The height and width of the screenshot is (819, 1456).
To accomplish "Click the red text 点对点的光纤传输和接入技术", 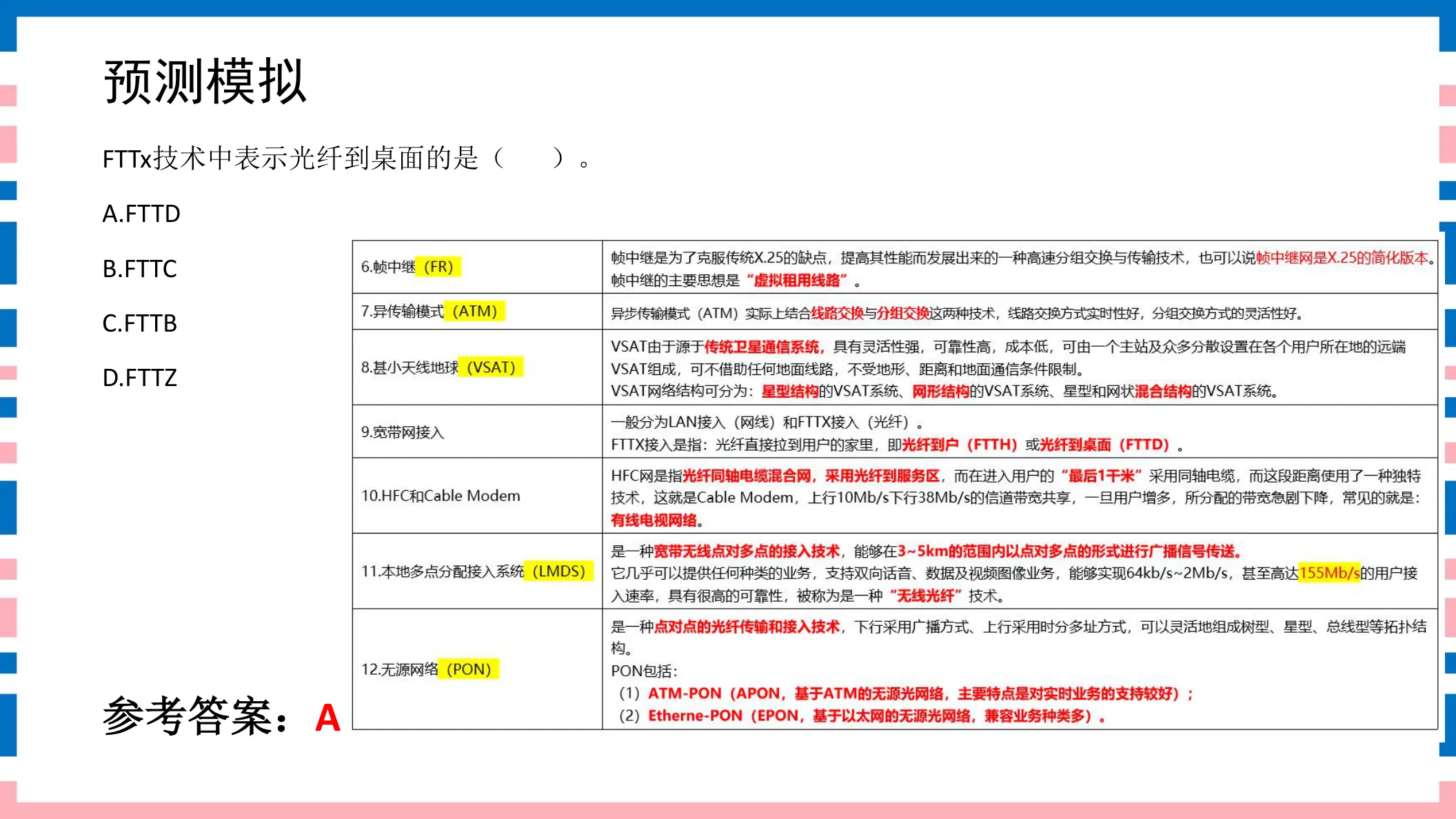I will 747,627.
